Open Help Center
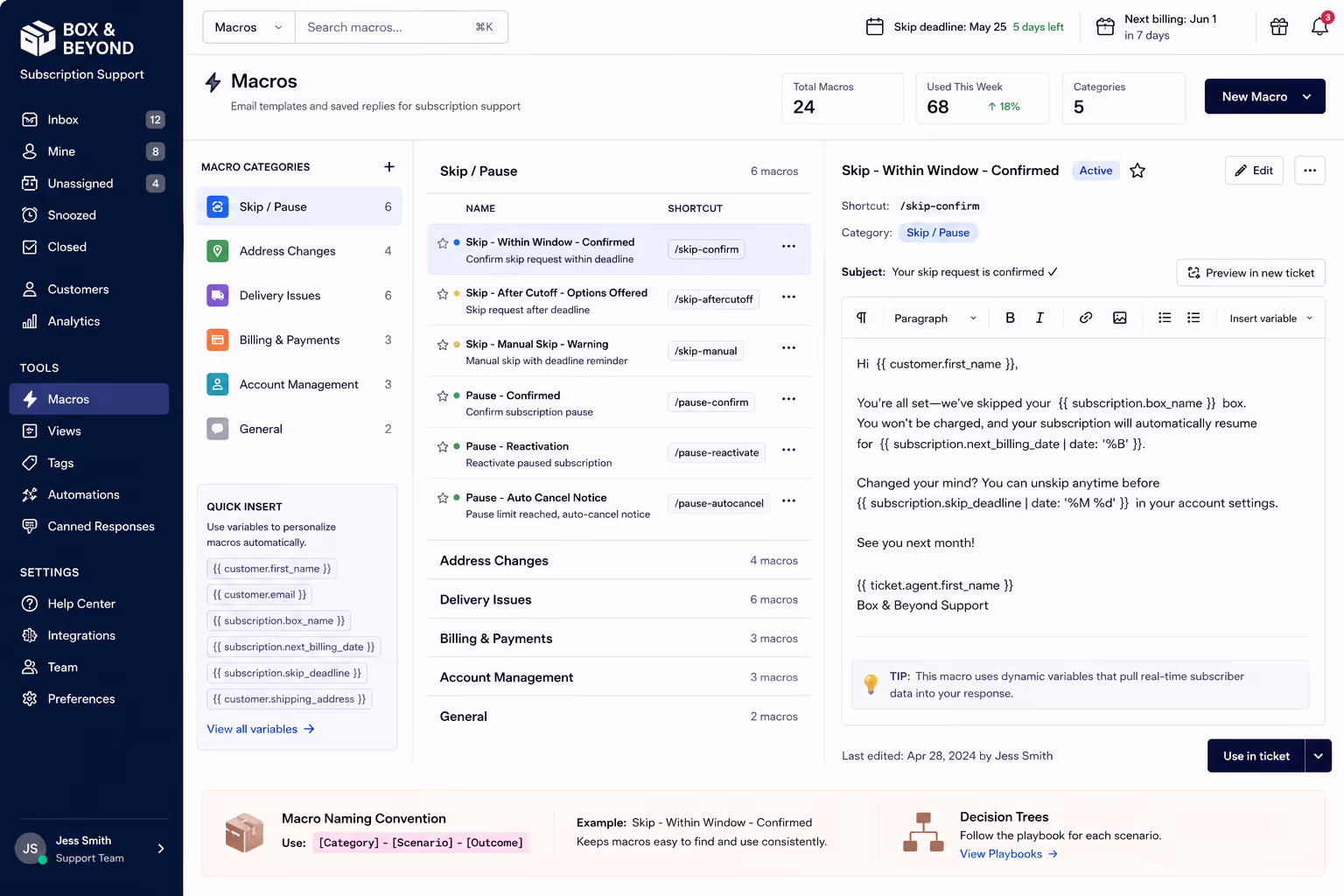1344x896 pixels. [x=89, y=604]
